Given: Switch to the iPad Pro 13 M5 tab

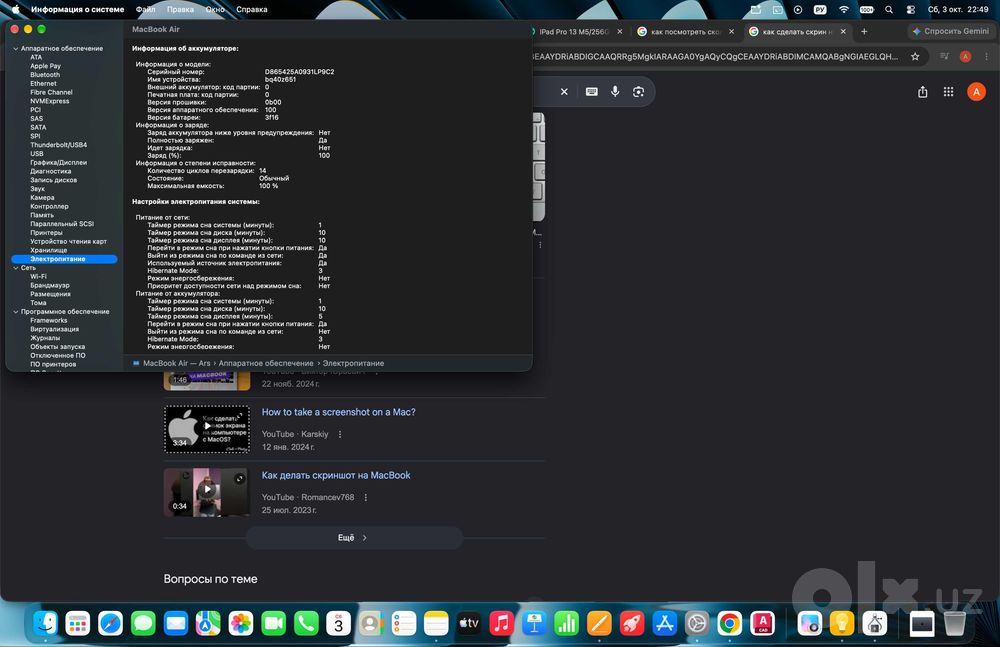Looking at the screenshot, I should coord(574,31).
